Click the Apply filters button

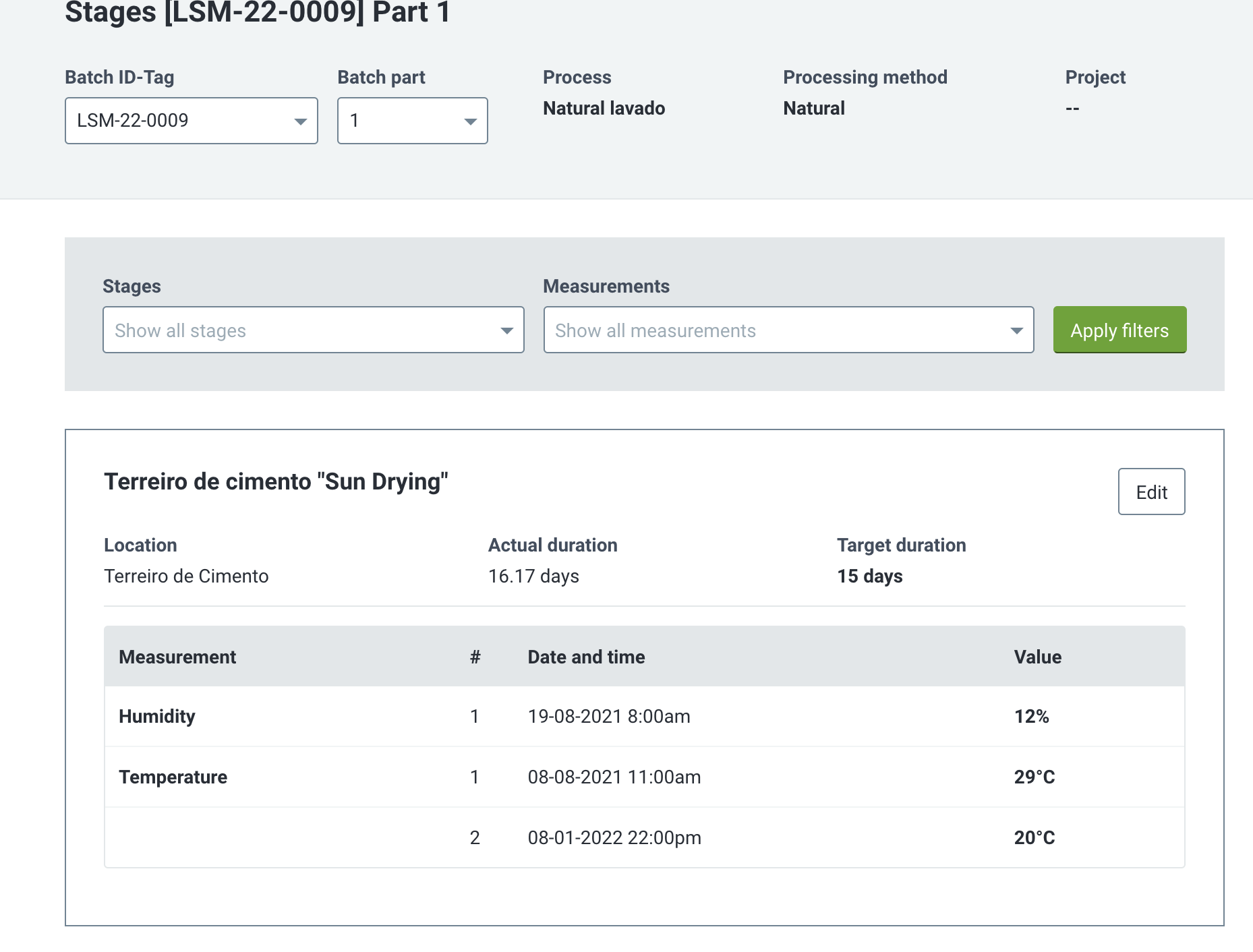tap(1119, 330)
